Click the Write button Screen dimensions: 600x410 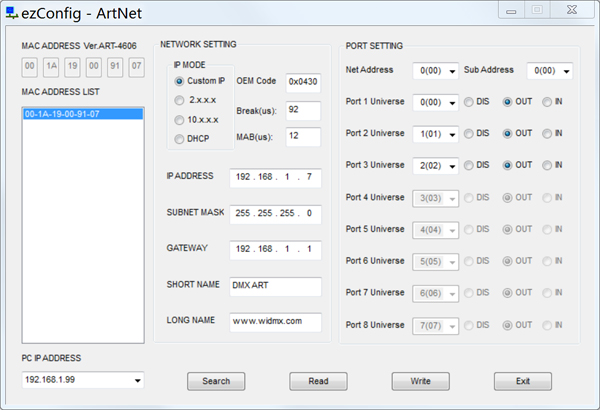coord(421,381)
